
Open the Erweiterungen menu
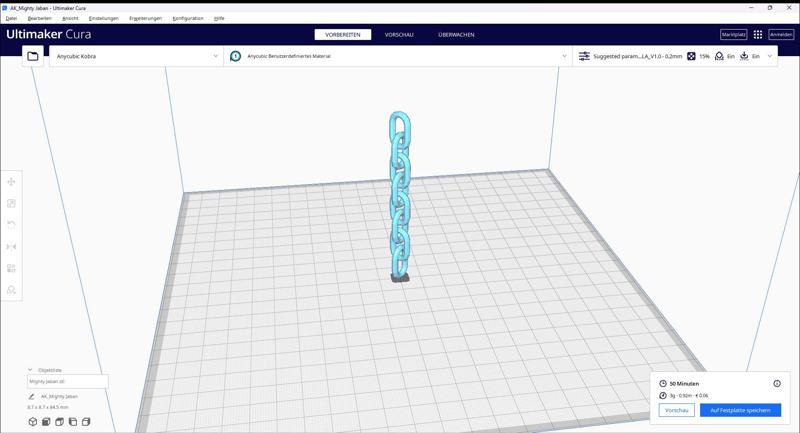(x=145, y=18)
